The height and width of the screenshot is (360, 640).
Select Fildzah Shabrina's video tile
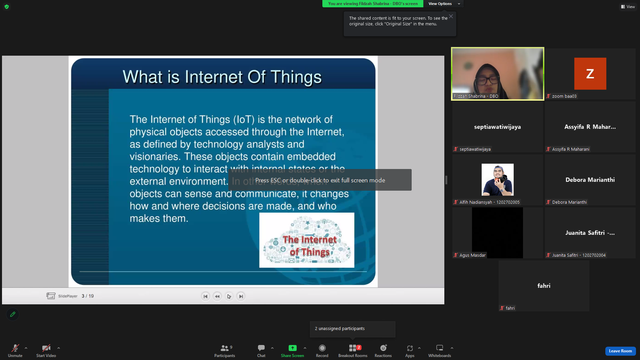pyautogui.click(x=497, y=74)
